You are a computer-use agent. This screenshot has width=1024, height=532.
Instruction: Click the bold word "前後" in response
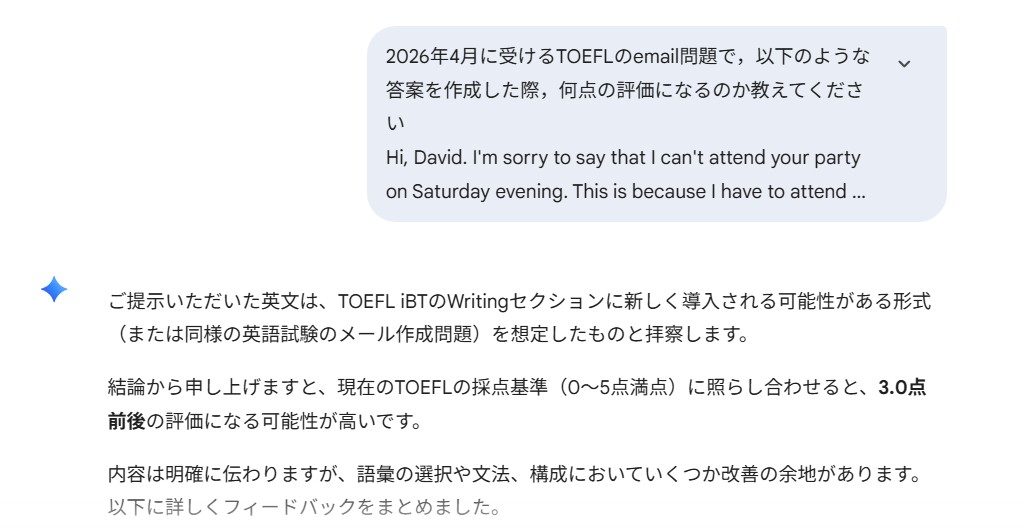126,423
